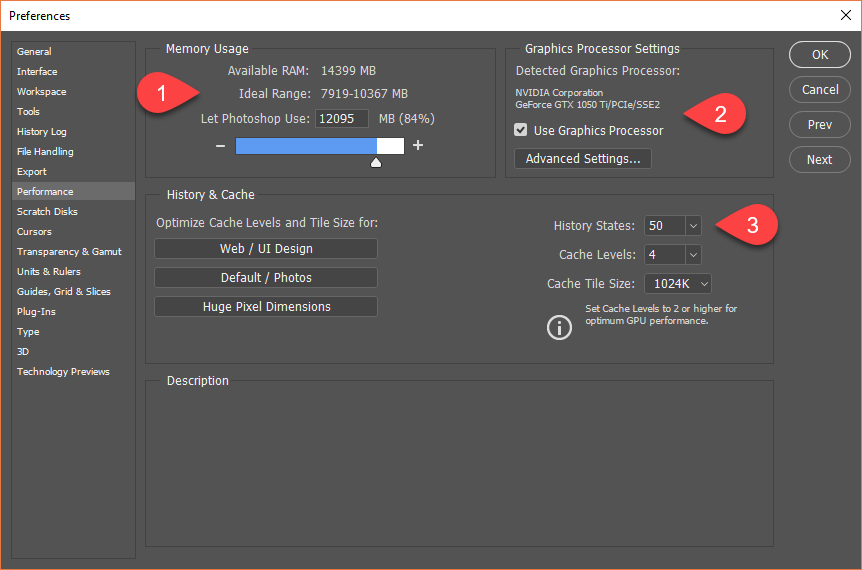Select the Performance category

pos(73,192)
